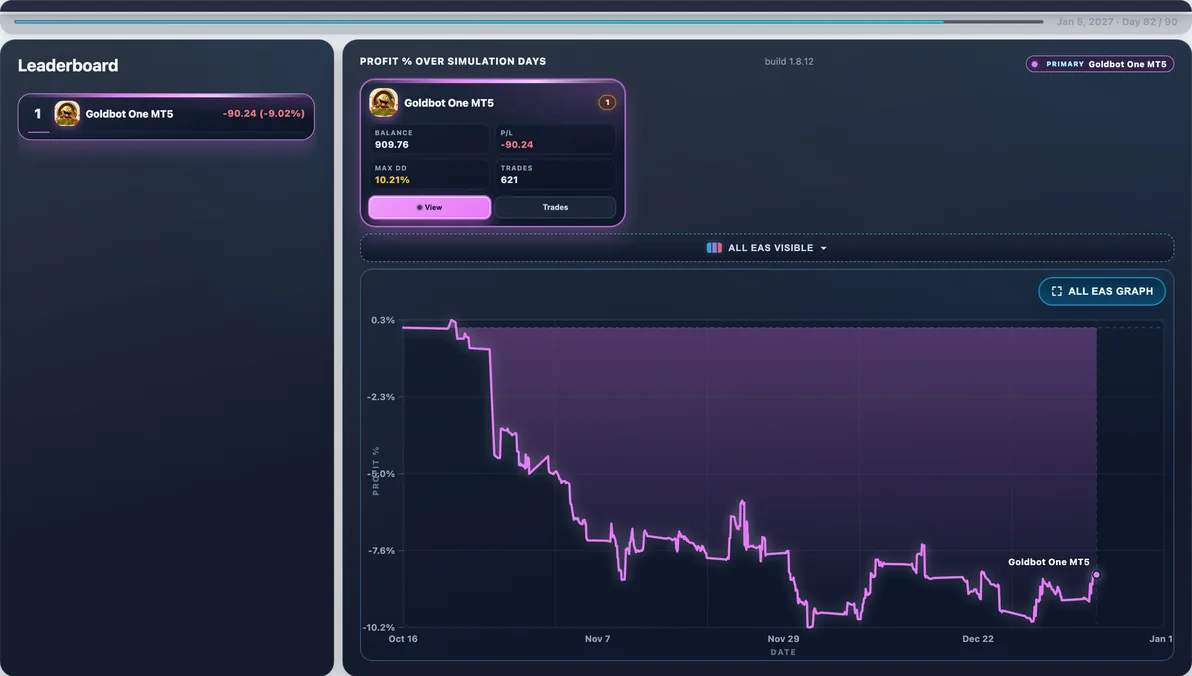Click the end point marker on the chart line

1095,575
